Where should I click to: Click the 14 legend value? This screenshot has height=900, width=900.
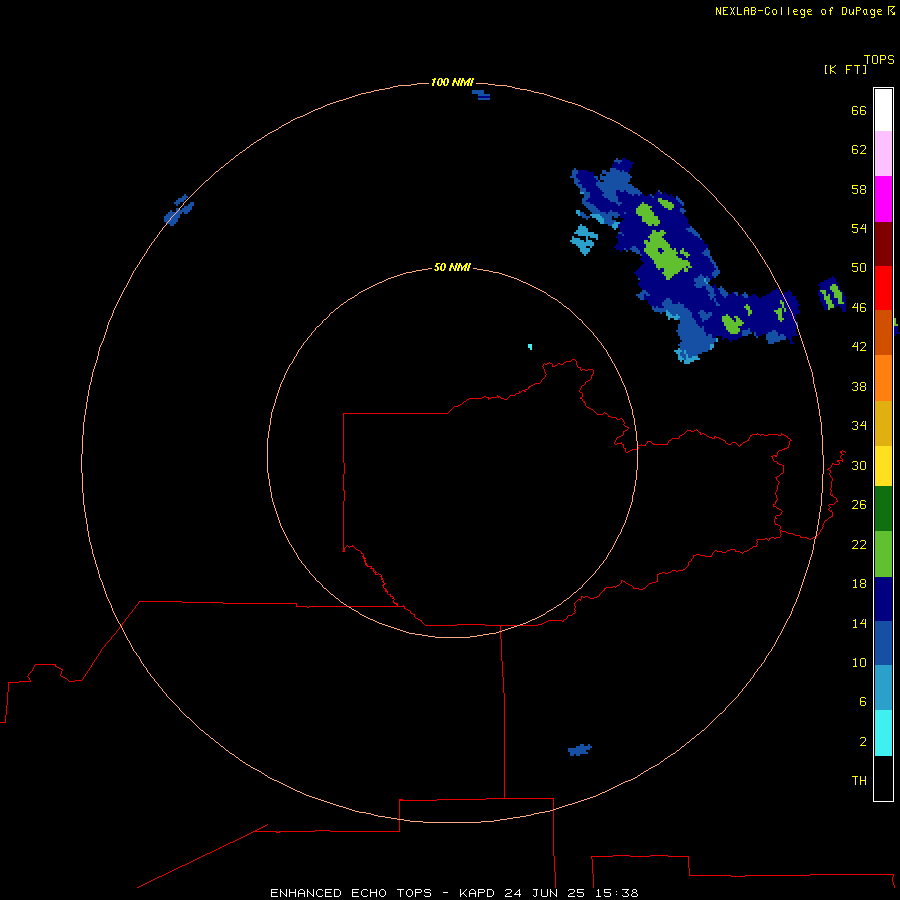859,623
